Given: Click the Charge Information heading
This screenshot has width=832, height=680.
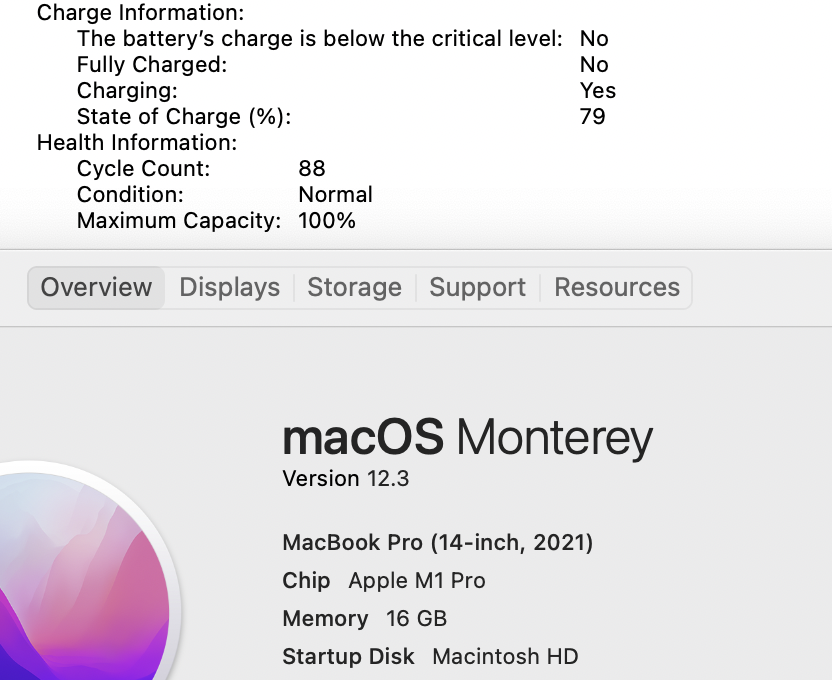Looking at the screenshot, I should pyautogui.click(x=140, y=14).
